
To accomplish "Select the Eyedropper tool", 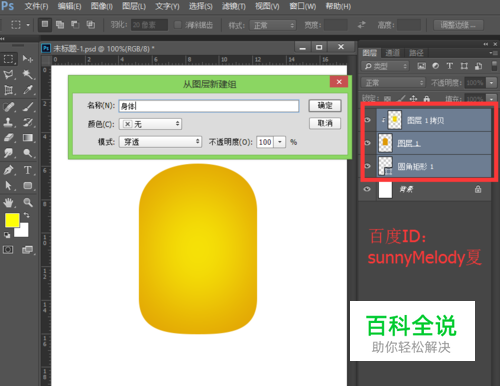I will click(28, 90).
